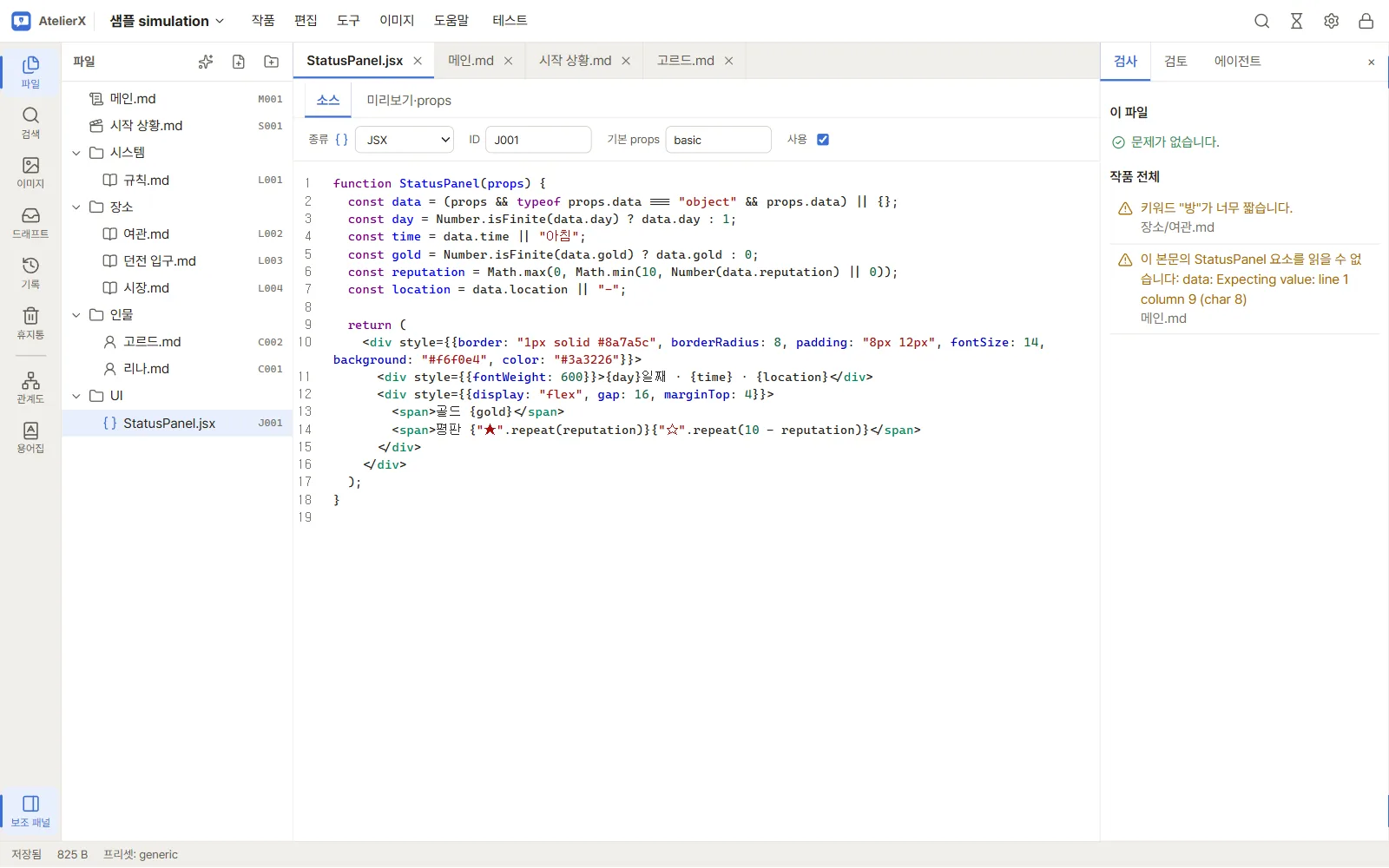Open the 작품 menu

(263, 21)
